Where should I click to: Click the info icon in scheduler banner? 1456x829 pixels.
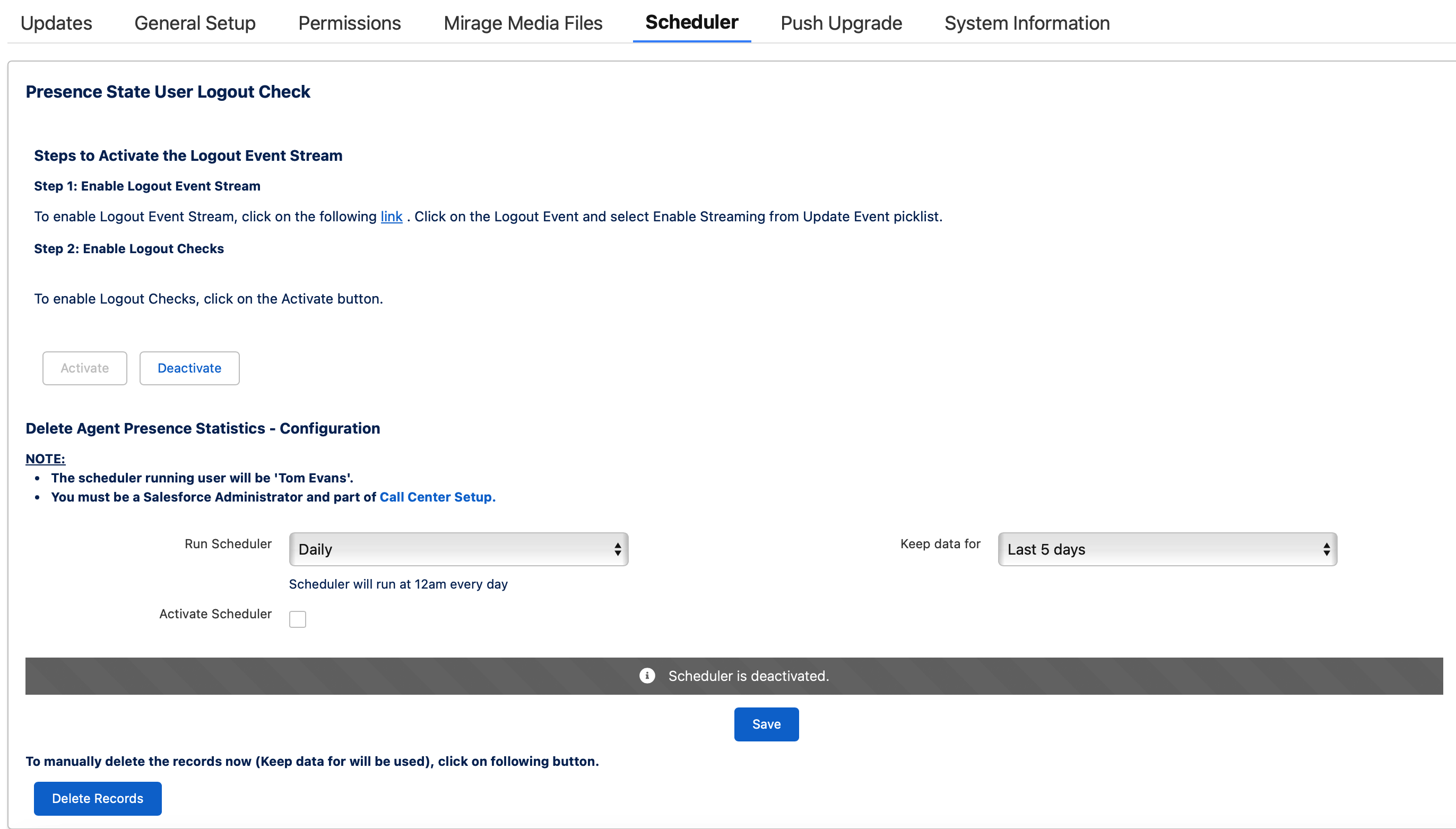click(x=647, y=675)
